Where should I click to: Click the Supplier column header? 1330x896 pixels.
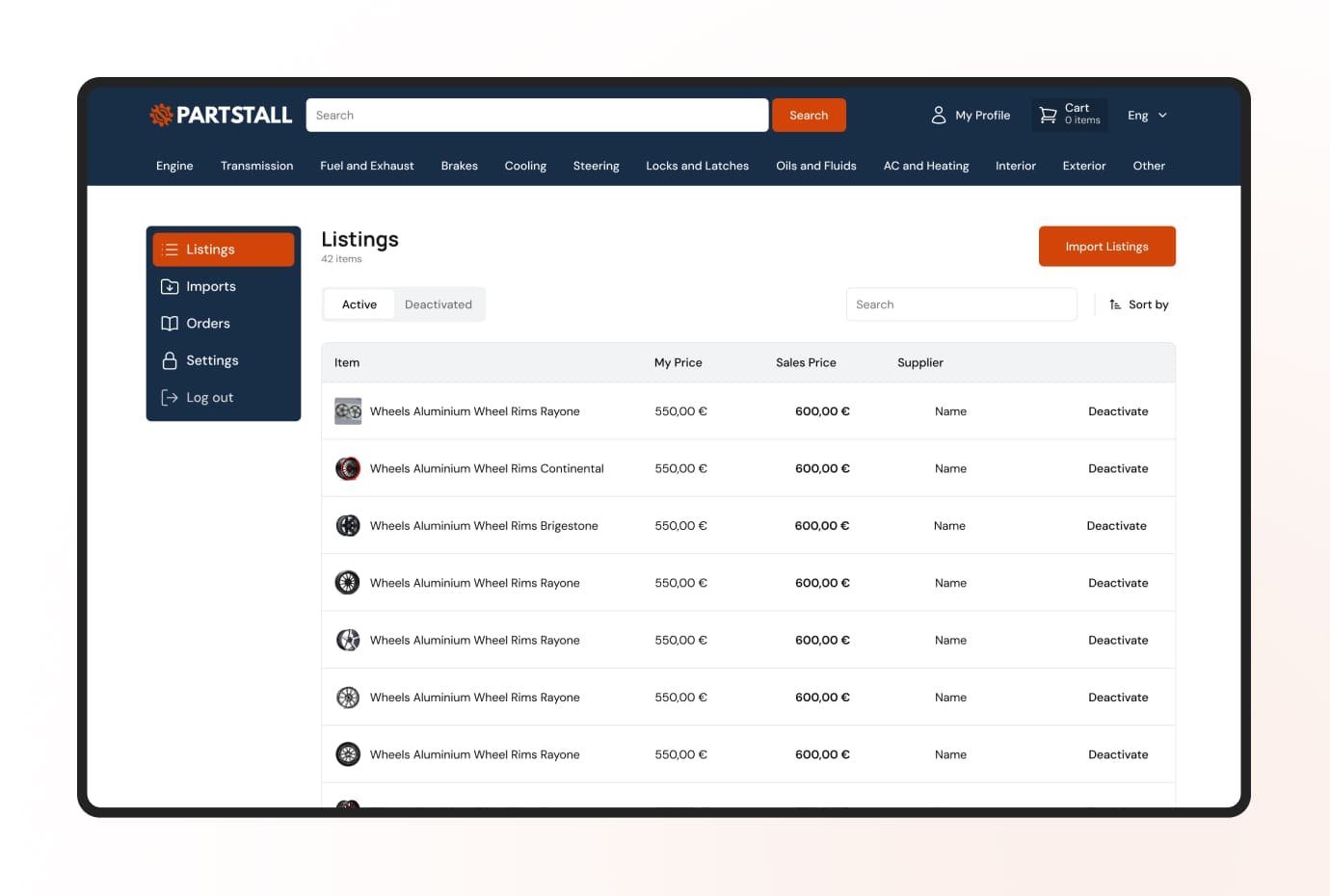click(920, 363)
